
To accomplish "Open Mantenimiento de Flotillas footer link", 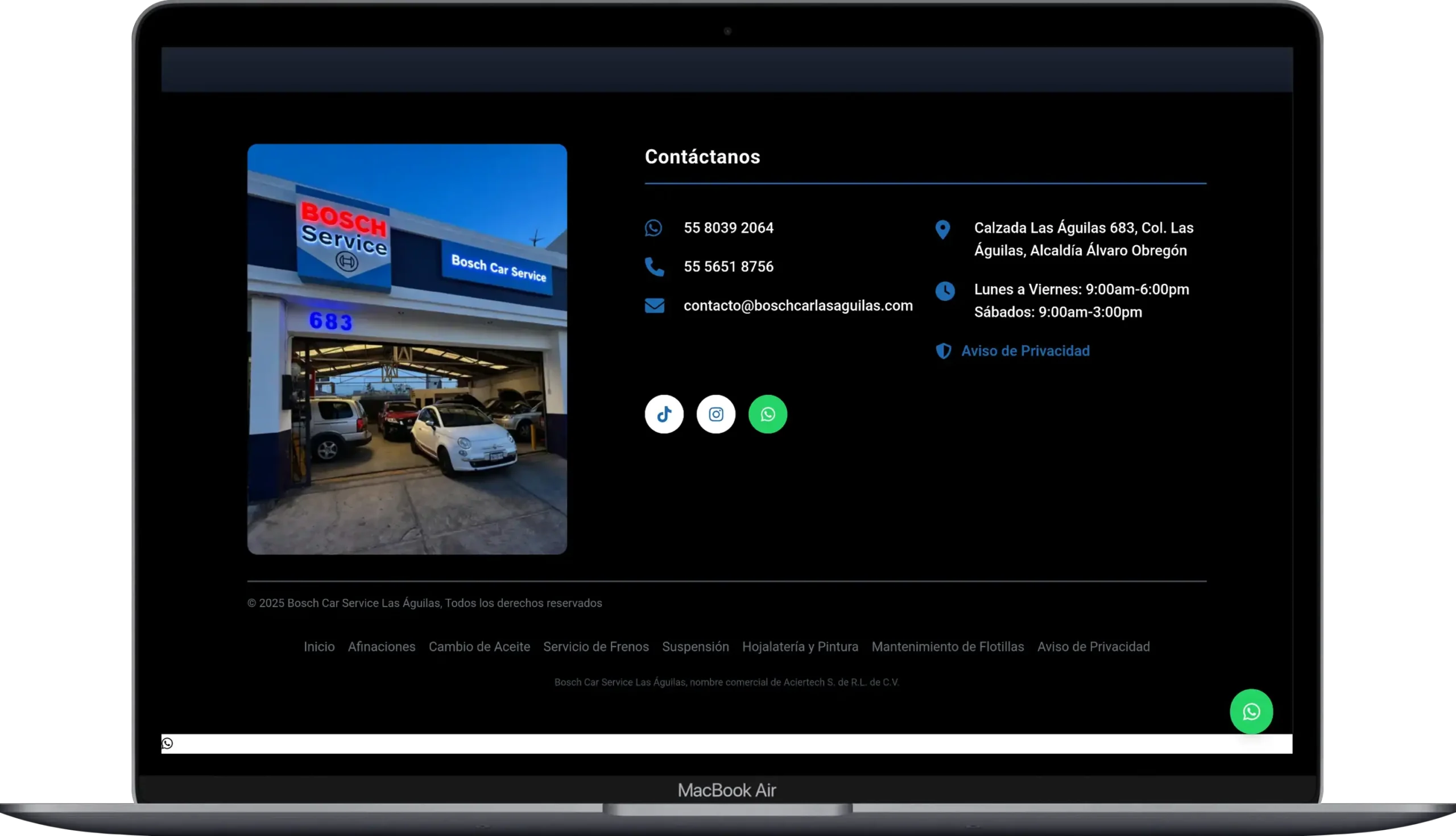I will pyautogui.click(x=948, y=647).
